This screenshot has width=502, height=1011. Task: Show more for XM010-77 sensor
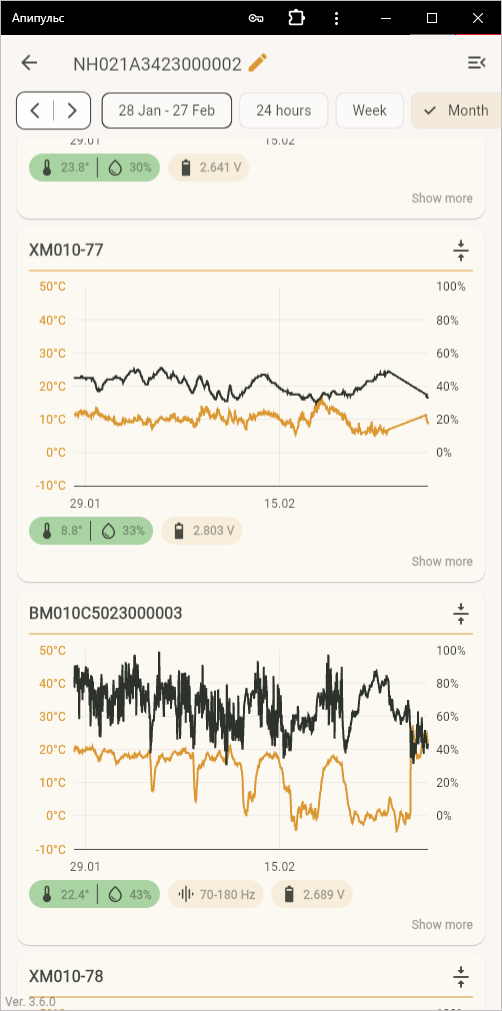pyautogui.click(x=442, y=562)
